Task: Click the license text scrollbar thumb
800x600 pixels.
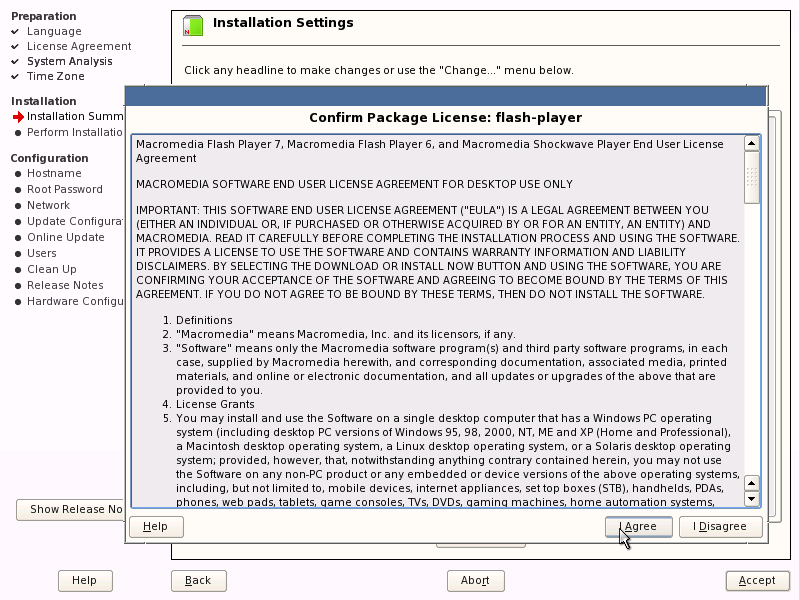Action: [x=752, y=178]
